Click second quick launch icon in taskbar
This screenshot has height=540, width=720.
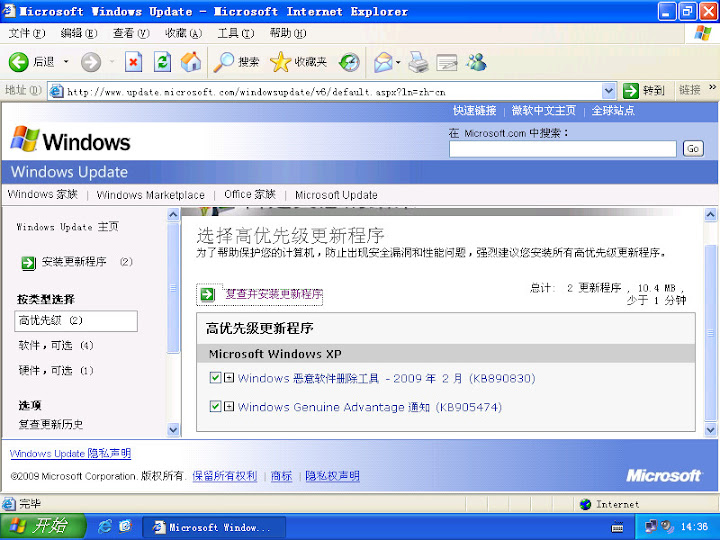point(125,526)
